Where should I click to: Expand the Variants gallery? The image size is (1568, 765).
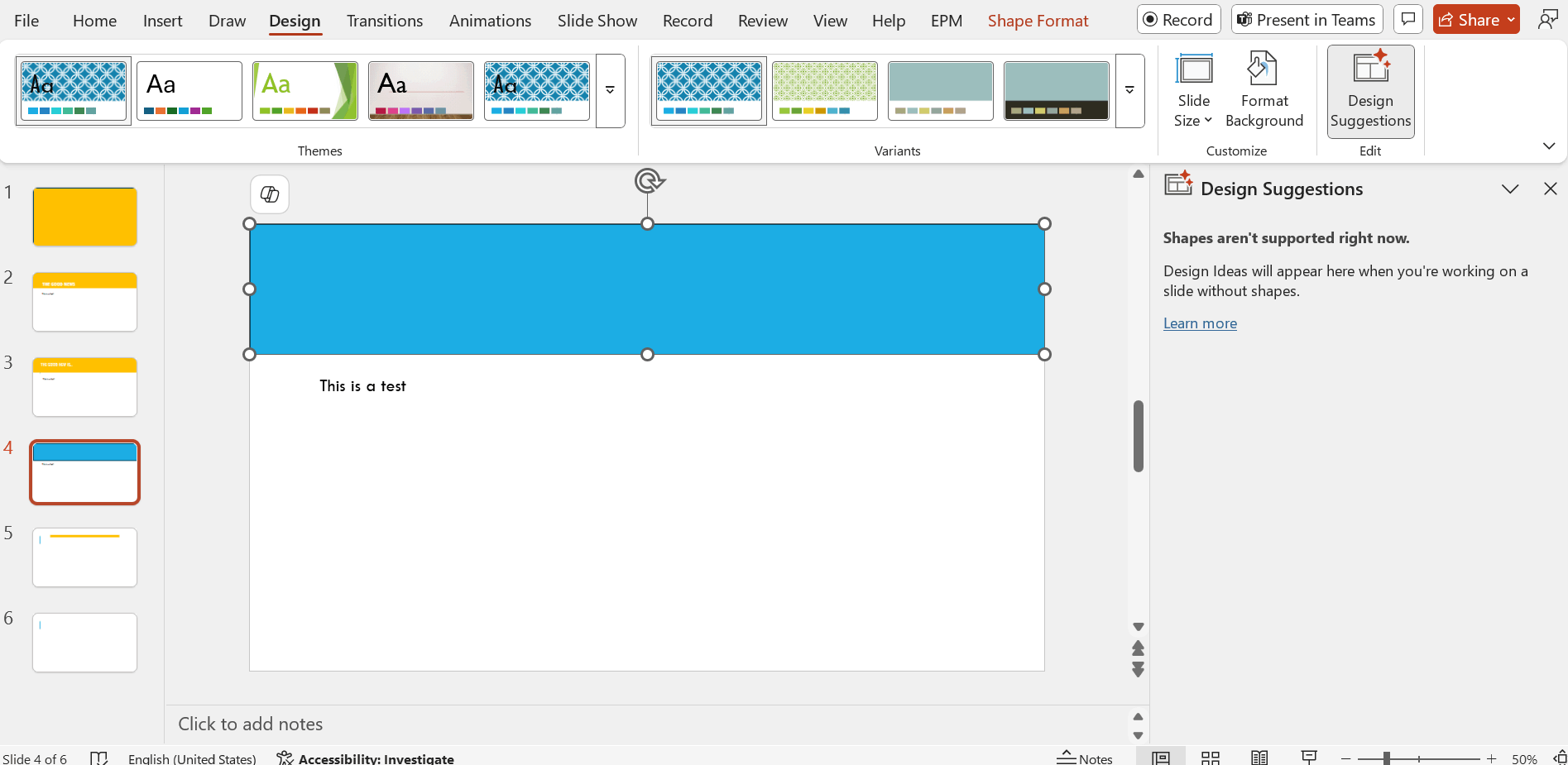(1129, 91)
